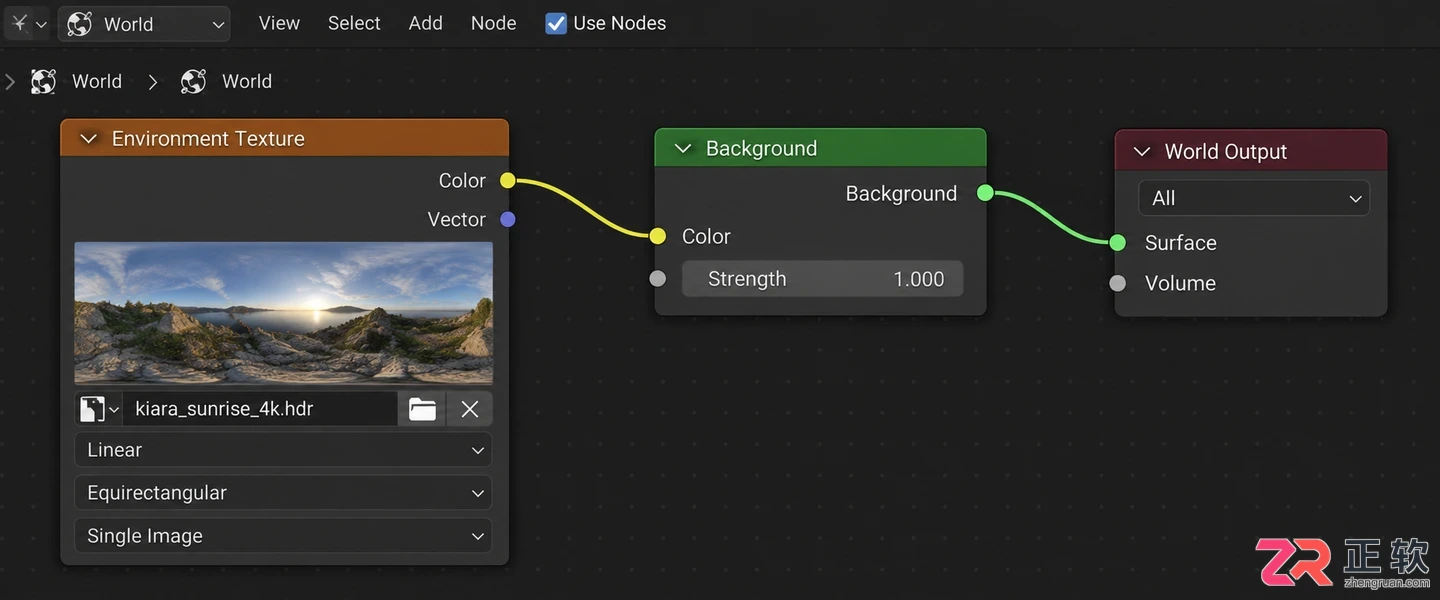
Task: Click the Strength input socket
Action: [657, 279]
